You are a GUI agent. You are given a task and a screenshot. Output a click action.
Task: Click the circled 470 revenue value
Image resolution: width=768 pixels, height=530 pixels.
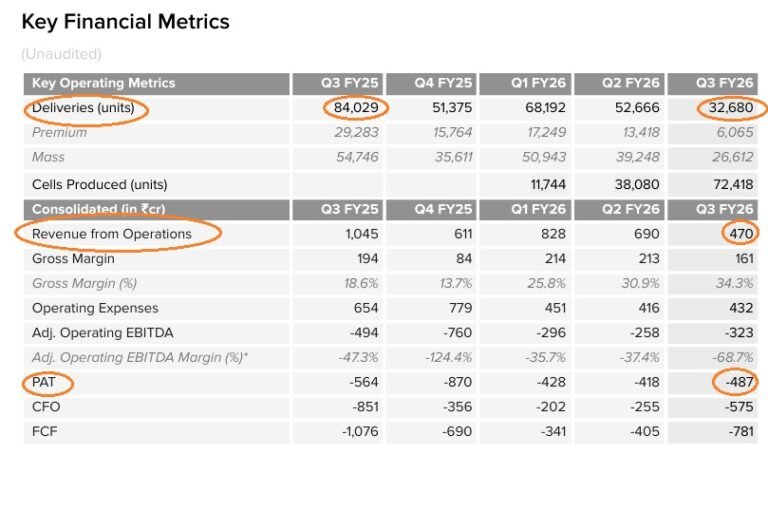740,234
